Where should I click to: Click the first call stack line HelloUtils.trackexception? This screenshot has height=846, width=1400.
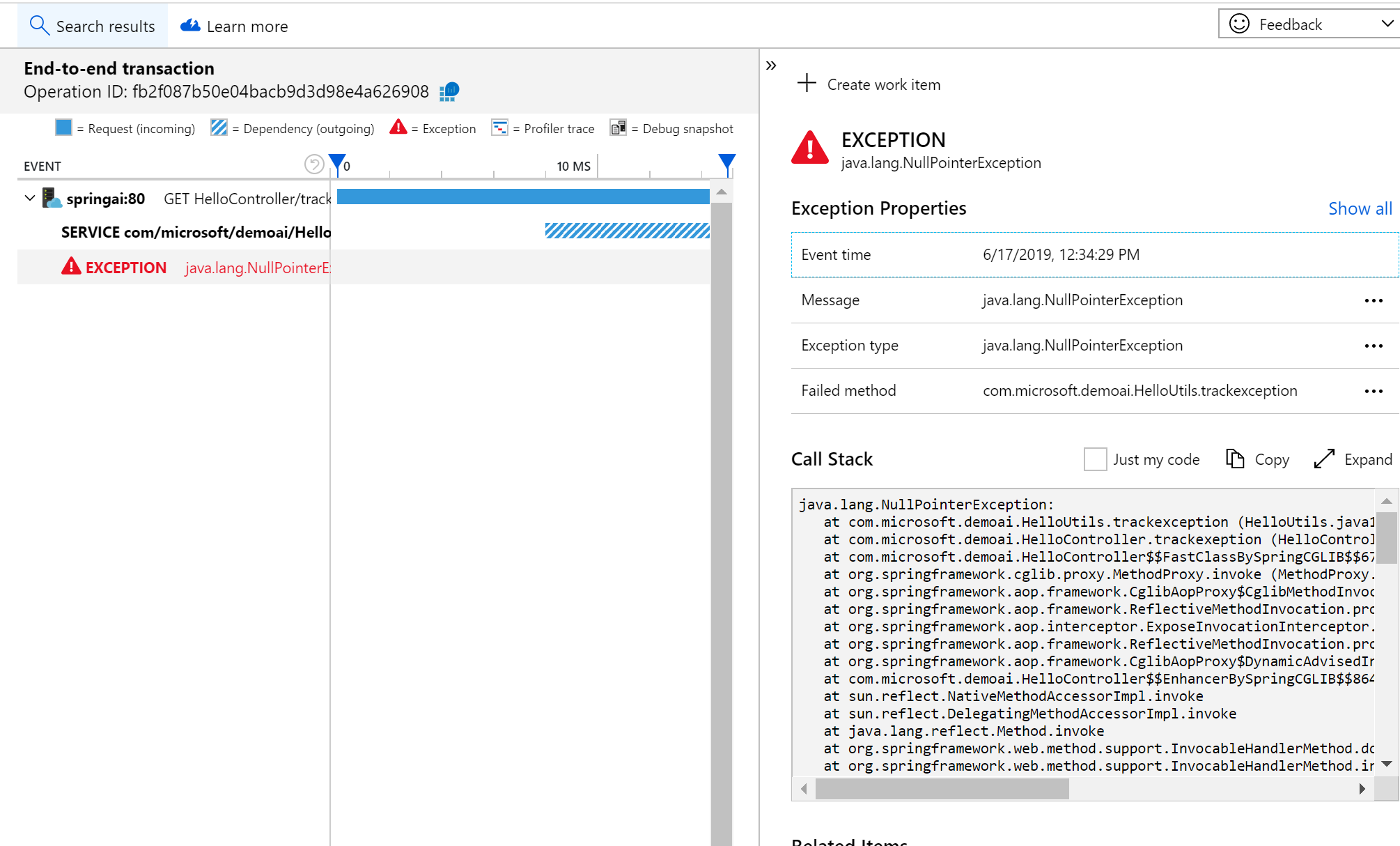click(1098, 522)
